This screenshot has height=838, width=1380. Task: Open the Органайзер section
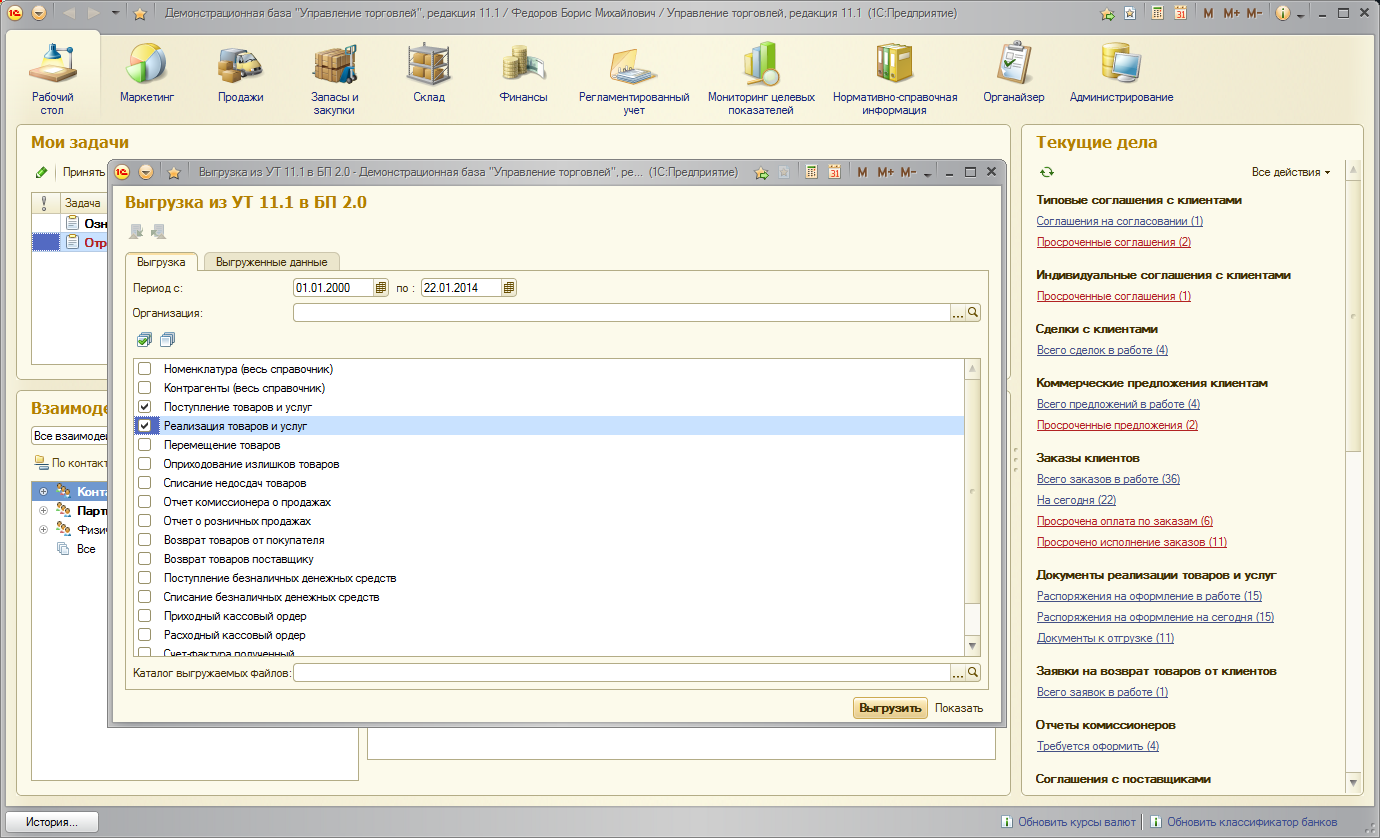click(x=1013, y=75)
